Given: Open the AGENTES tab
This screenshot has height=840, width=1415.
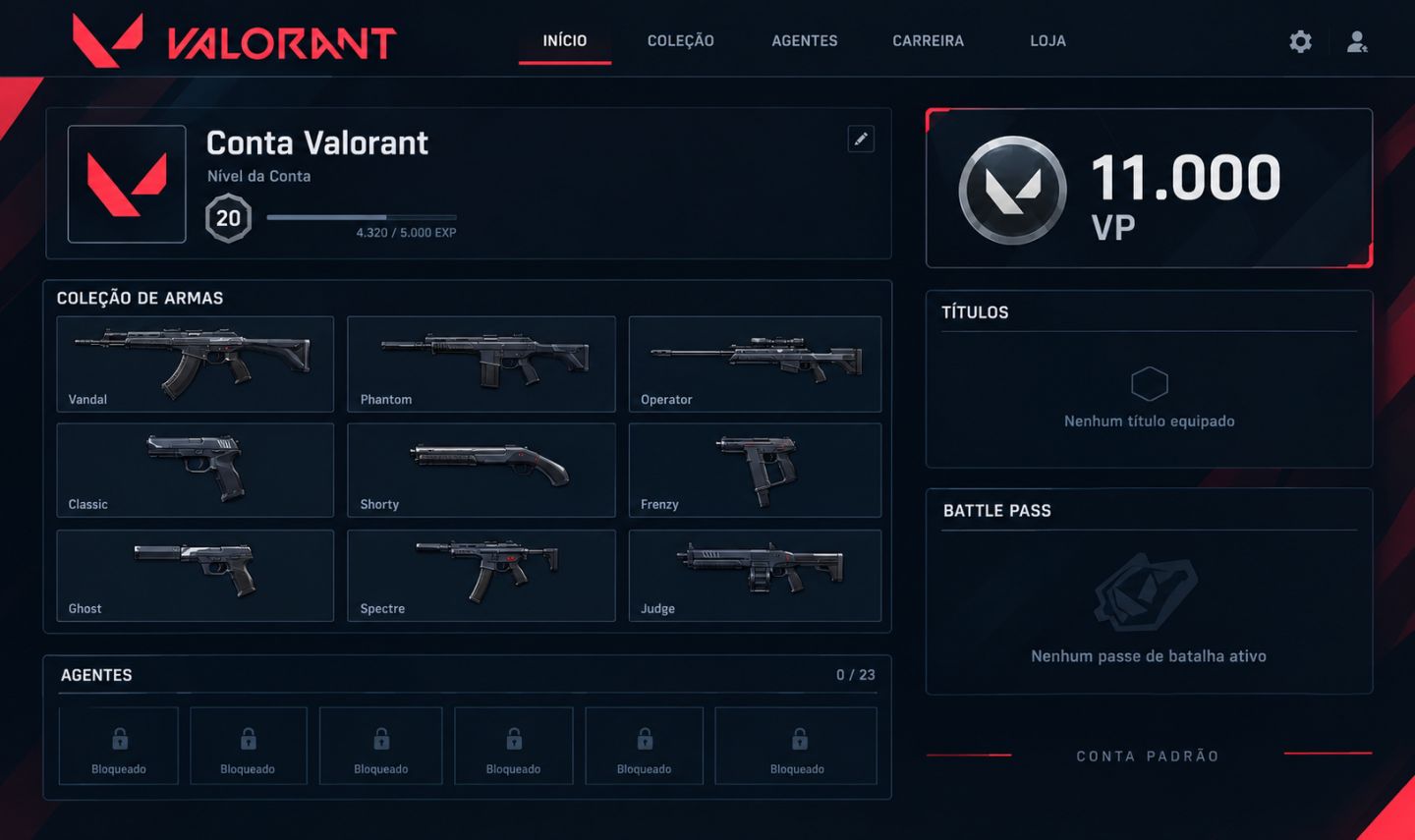Looking at the screenshot, I should [x=805, y=40].
